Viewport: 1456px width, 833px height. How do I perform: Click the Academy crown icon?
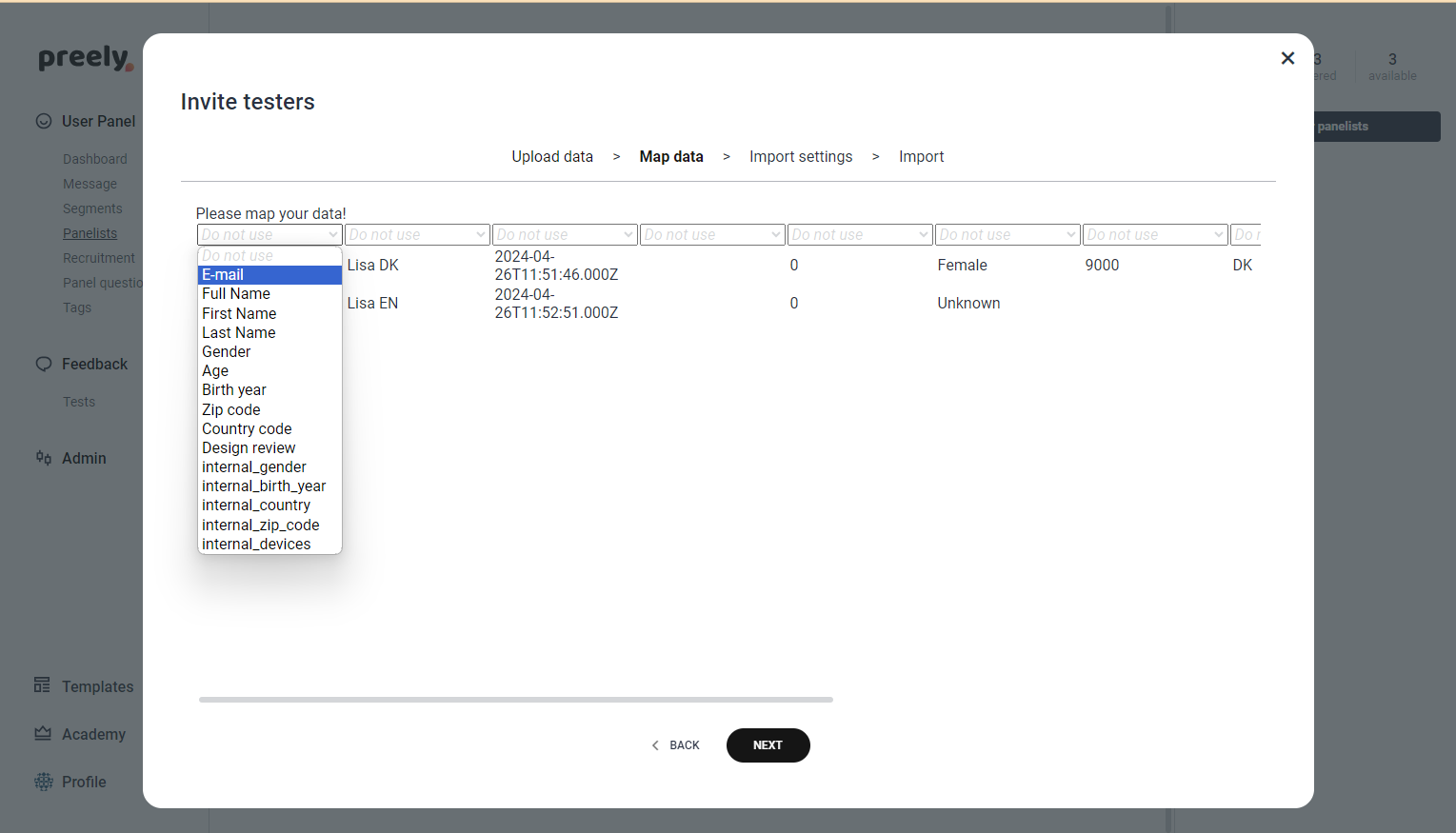pos(43,733)
